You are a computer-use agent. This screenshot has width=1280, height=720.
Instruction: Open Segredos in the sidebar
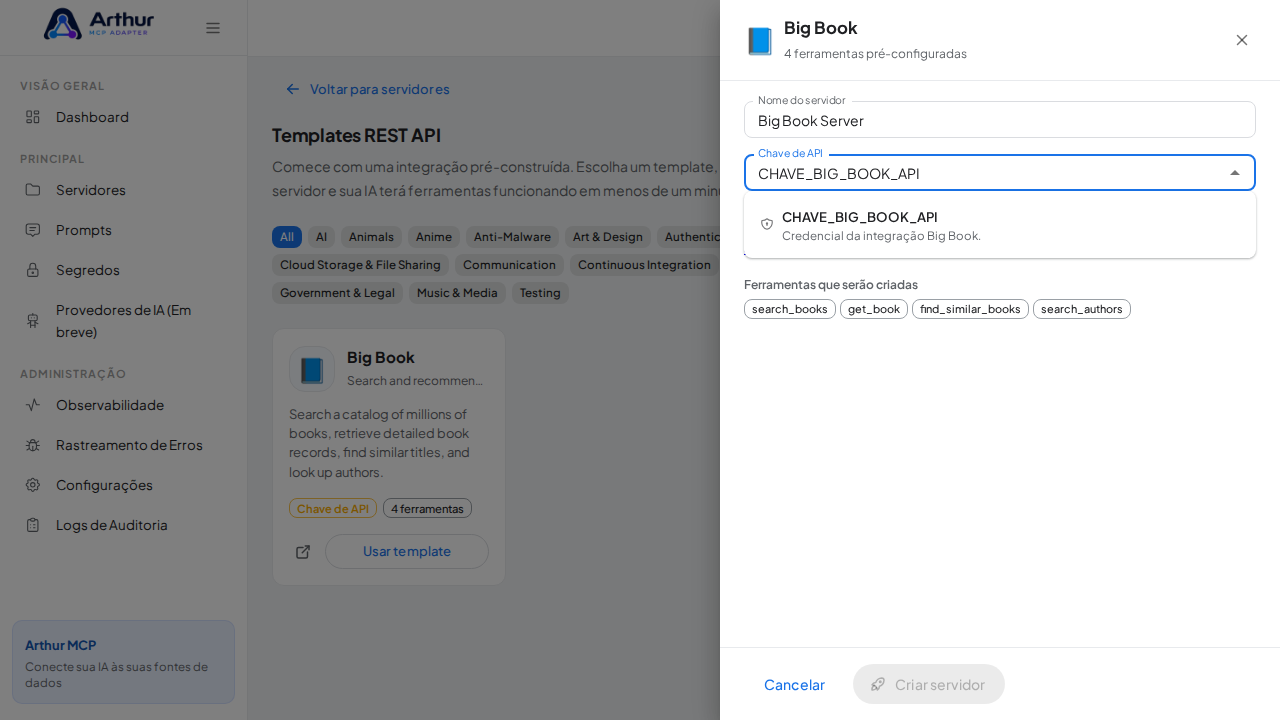tap(123, 270)
